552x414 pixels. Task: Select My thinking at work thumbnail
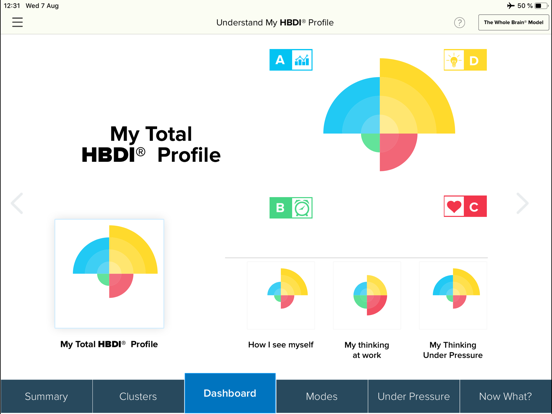coord(367,295)
